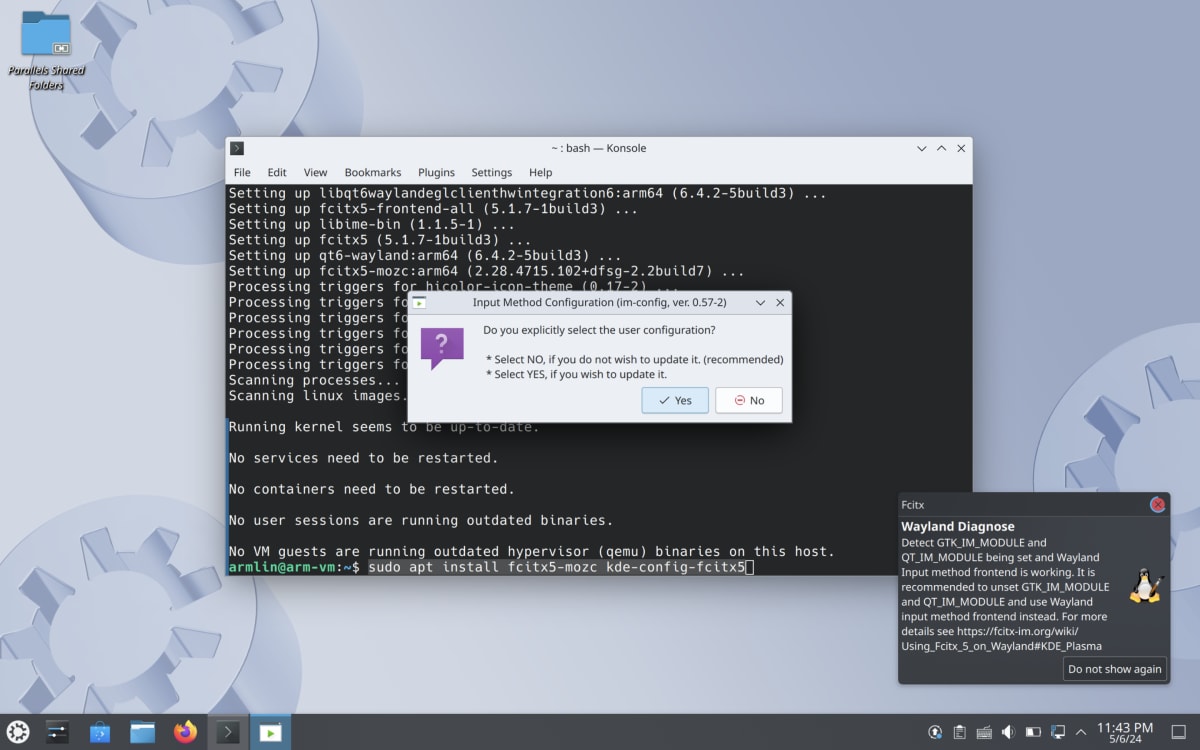Click the Fcitx notification header label
This screenshot has width=1200, height=750.
912,505
